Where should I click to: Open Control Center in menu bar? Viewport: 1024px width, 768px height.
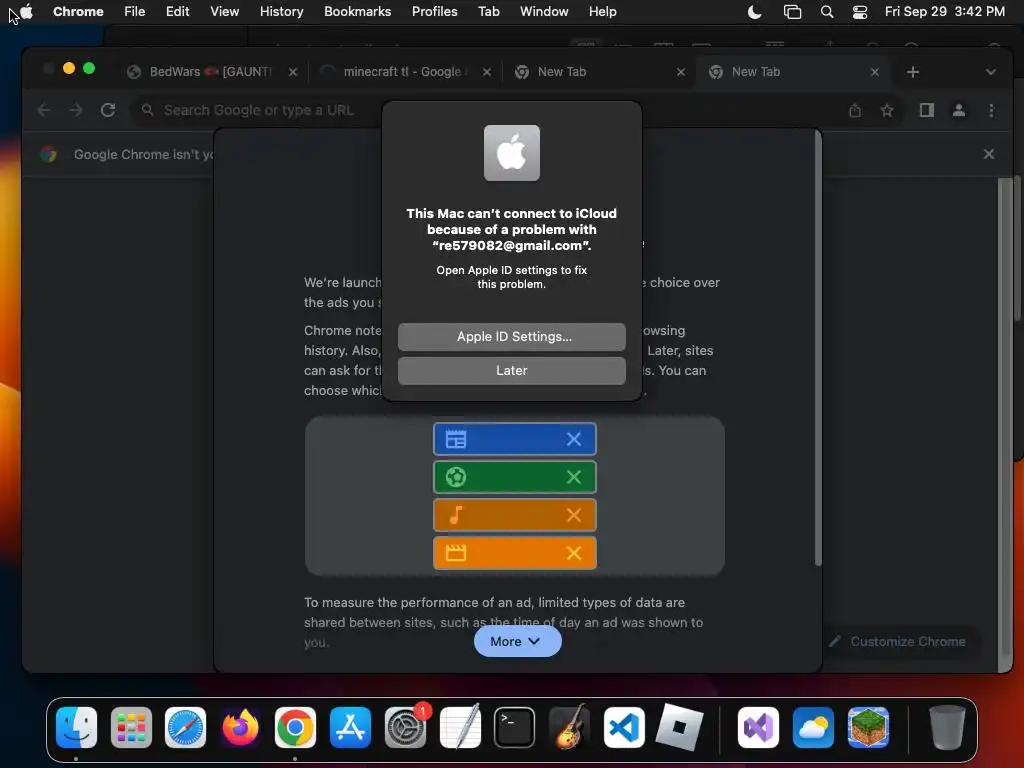(860, 12)
